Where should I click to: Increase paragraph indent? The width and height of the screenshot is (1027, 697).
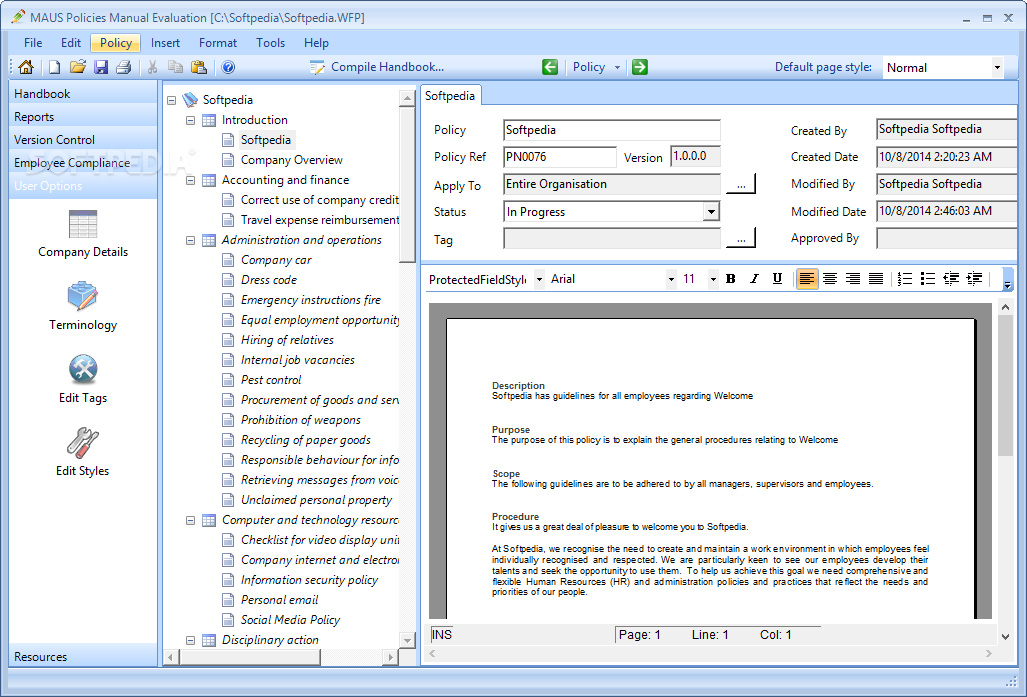[x=974, y=279]
